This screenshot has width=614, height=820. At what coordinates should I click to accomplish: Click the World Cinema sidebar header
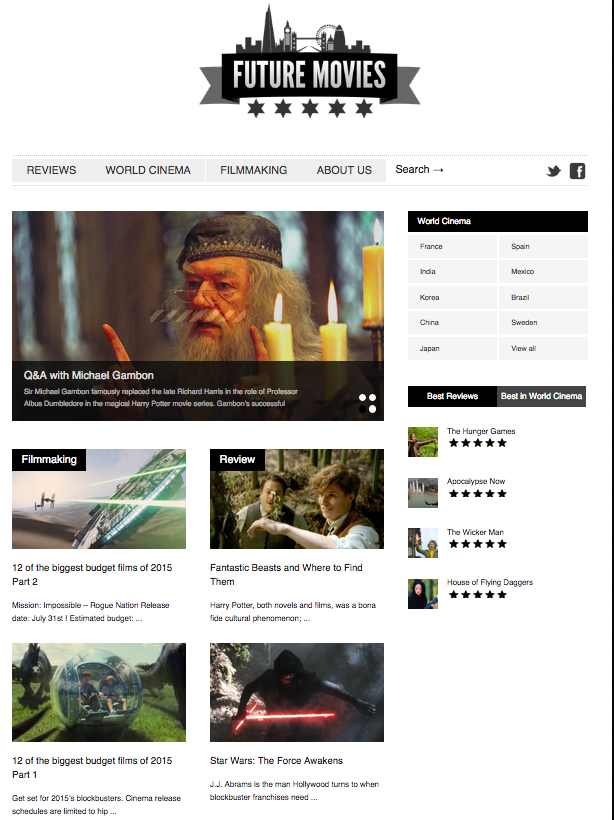pos(498,221)
